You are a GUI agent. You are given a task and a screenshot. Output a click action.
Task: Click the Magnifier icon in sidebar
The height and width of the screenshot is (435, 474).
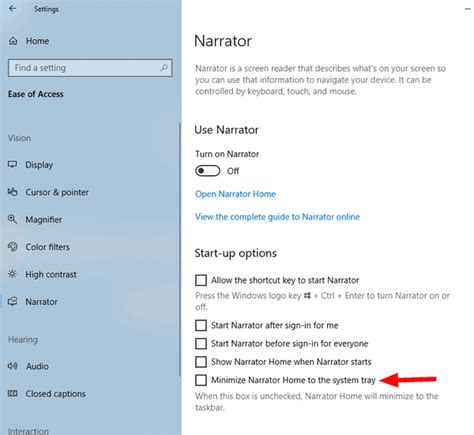coord(12,219)
